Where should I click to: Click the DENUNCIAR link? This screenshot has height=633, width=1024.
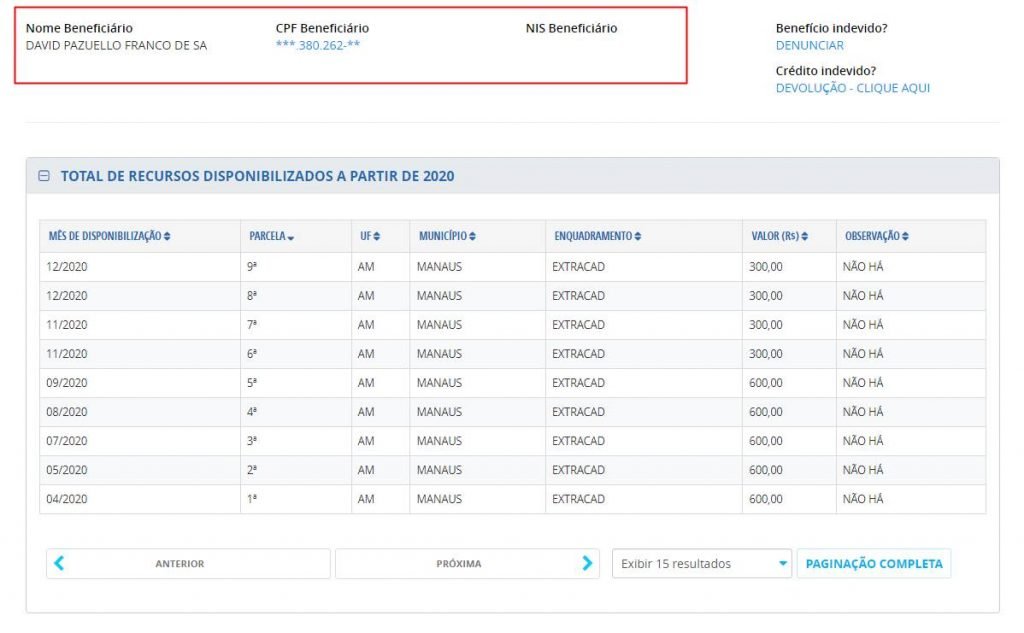coord(810,45)
